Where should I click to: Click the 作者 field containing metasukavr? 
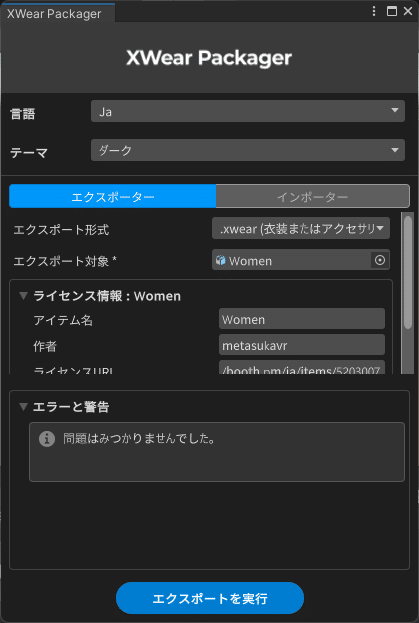coord(302,345)
